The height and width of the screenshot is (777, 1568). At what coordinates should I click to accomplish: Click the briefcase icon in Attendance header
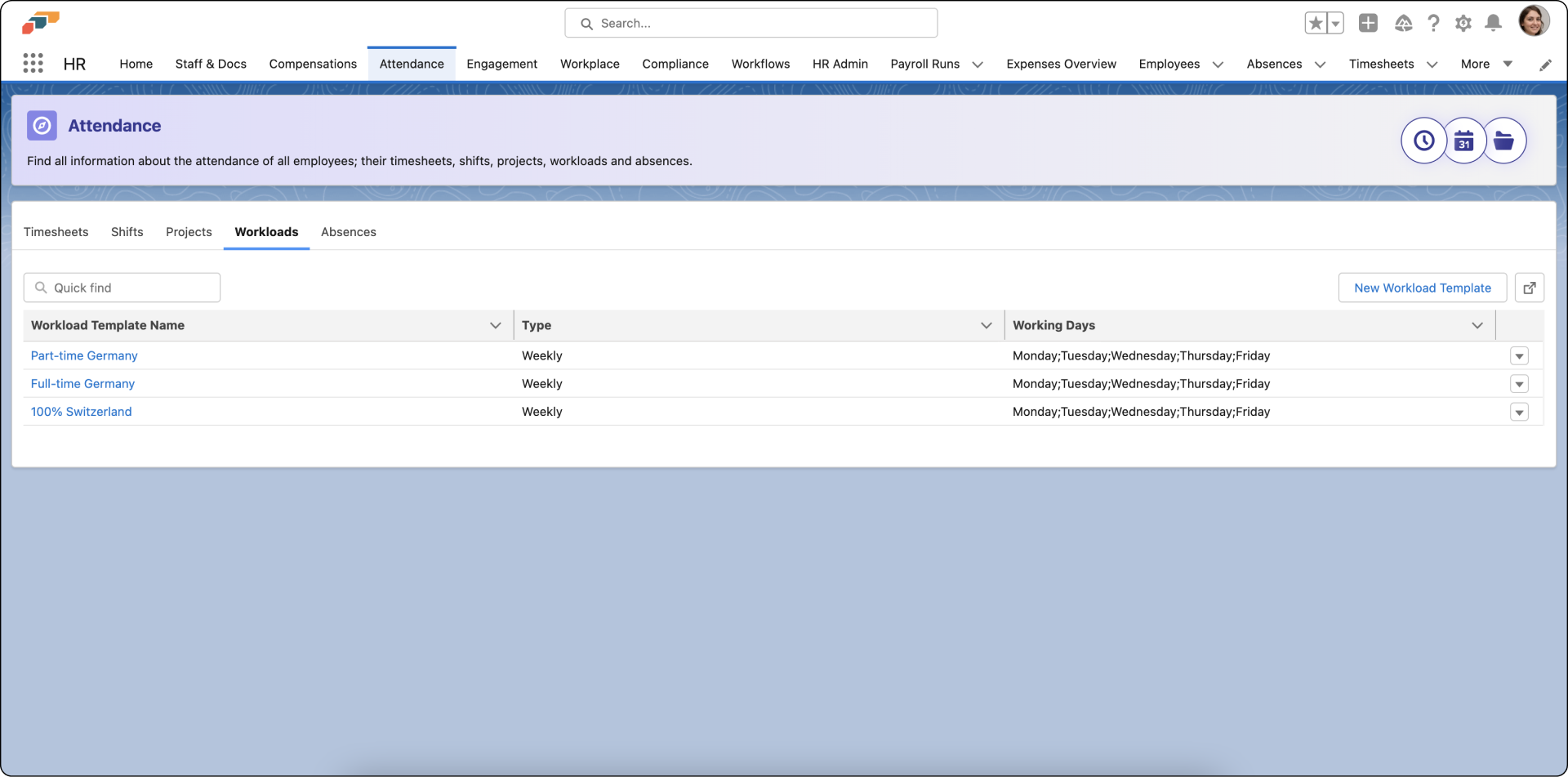pyautogui.click(x=1505, y=140)
